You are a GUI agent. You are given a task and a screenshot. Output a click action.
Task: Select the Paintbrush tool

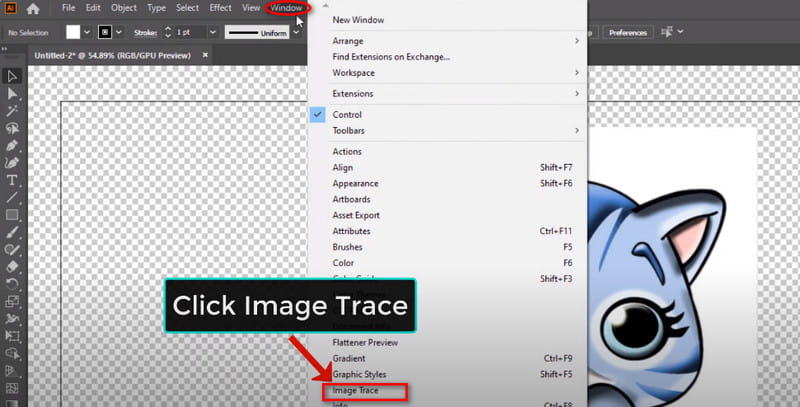(x=12, y=233)
